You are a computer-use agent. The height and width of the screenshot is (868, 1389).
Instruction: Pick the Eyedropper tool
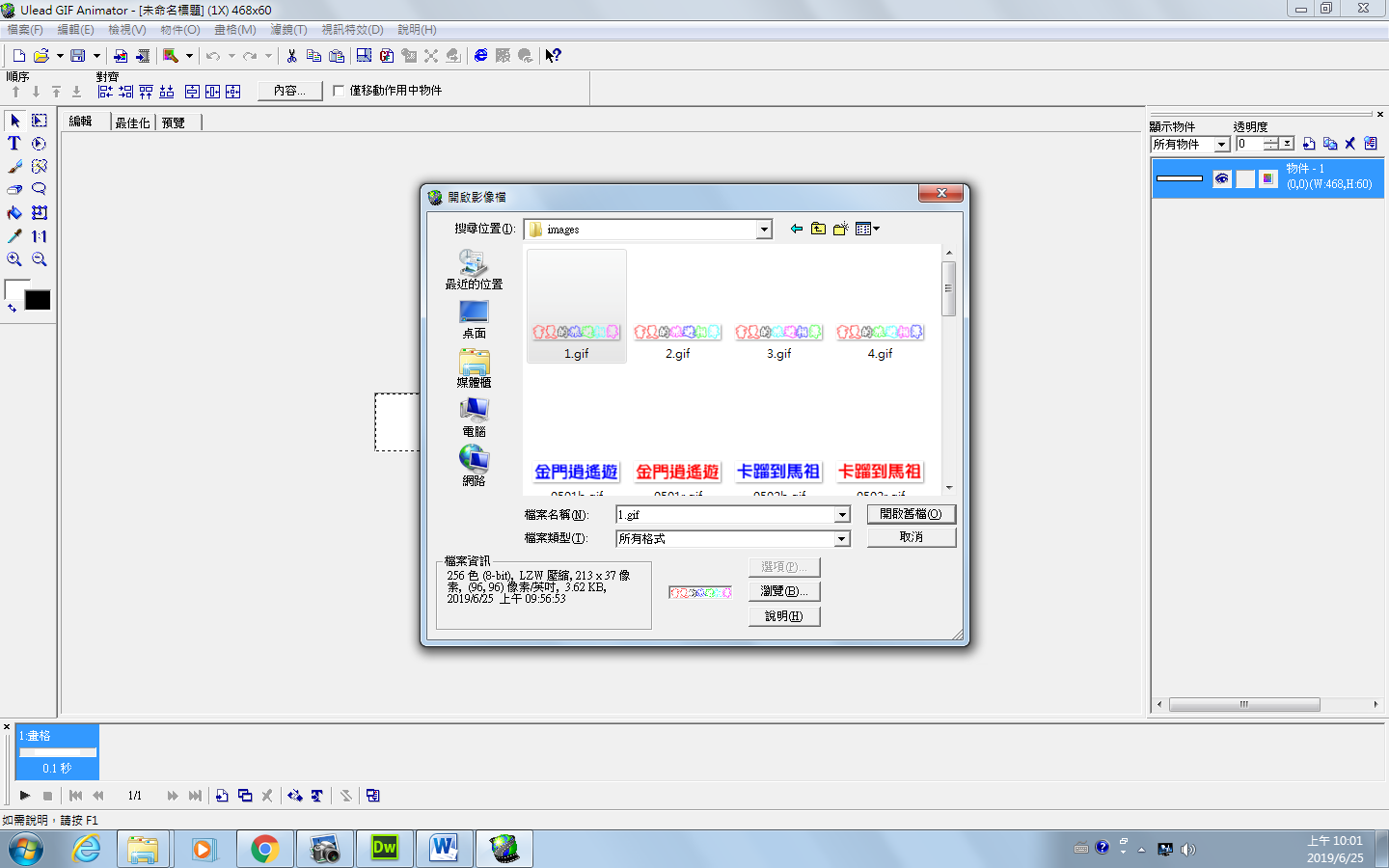(x=14, y=236)
